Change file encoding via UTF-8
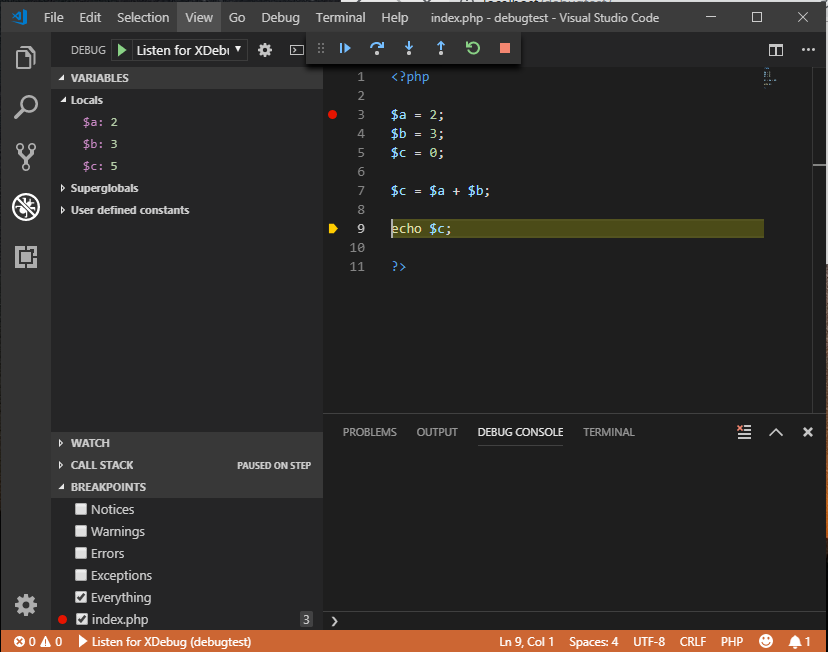Screen dimensions: 828x652 tap(649, 641)
